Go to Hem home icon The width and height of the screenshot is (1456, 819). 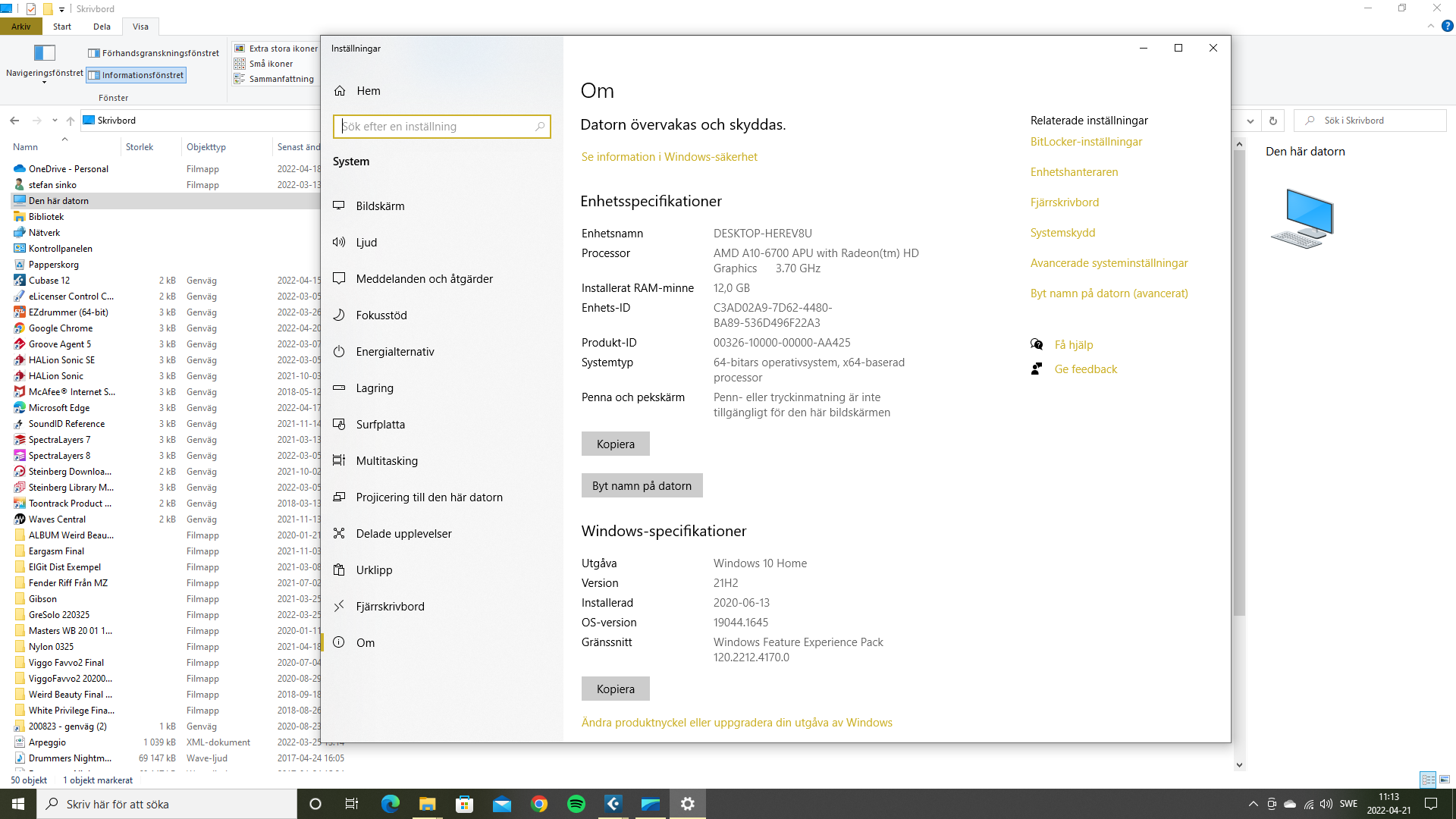click(340, 91)
